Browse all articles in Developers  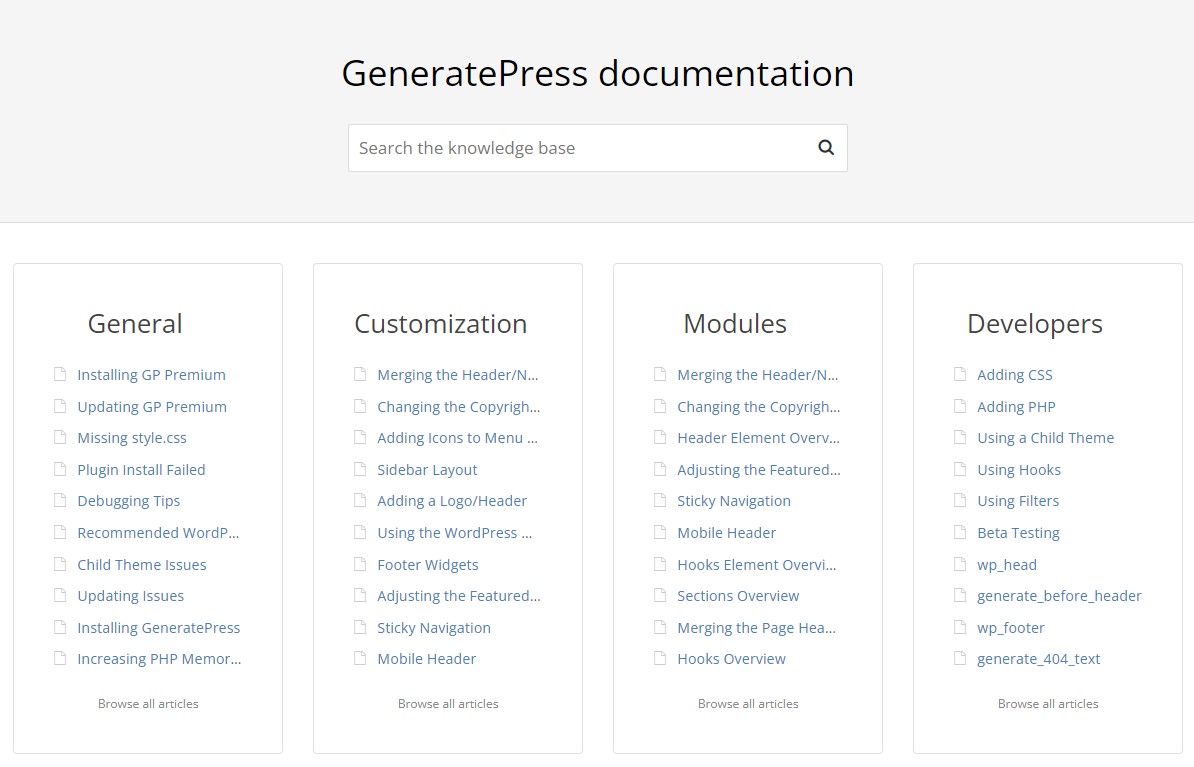coord(1048,704)
